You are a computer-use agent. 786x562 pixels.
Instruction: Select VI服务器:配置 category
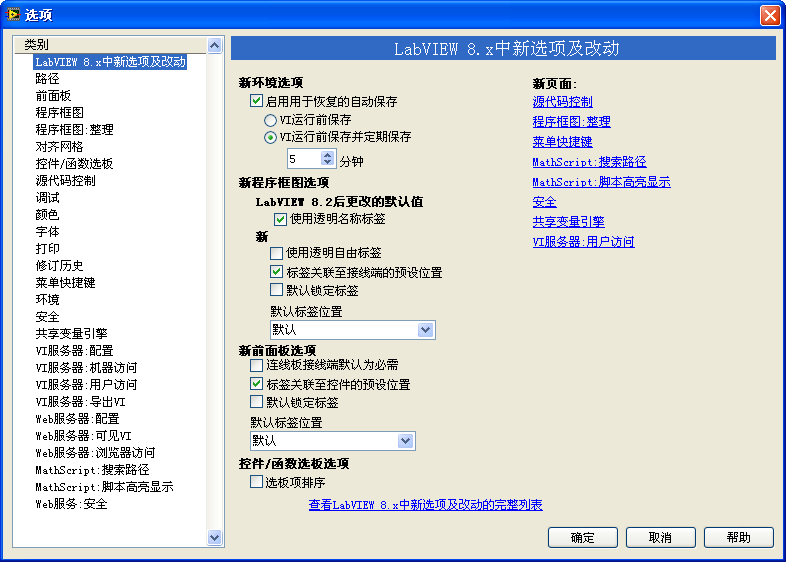pyautogui.click(x=75, y=351)
